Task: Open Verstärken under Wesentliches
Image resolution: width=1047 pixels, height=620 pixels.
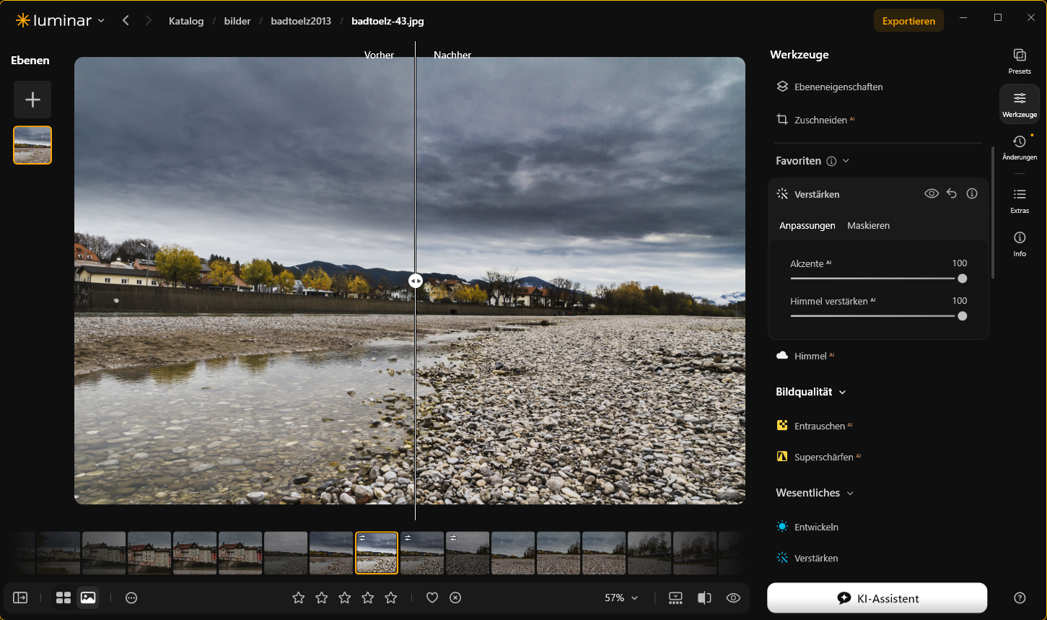Action: (807, 558)
